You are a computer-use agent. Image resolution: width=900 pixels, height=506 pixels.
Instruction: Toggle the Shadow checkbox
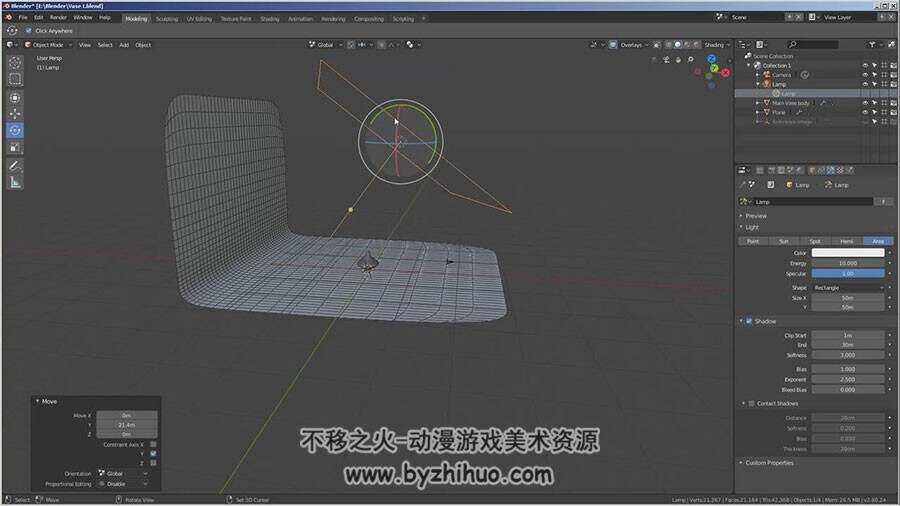[x=749, y=321]
